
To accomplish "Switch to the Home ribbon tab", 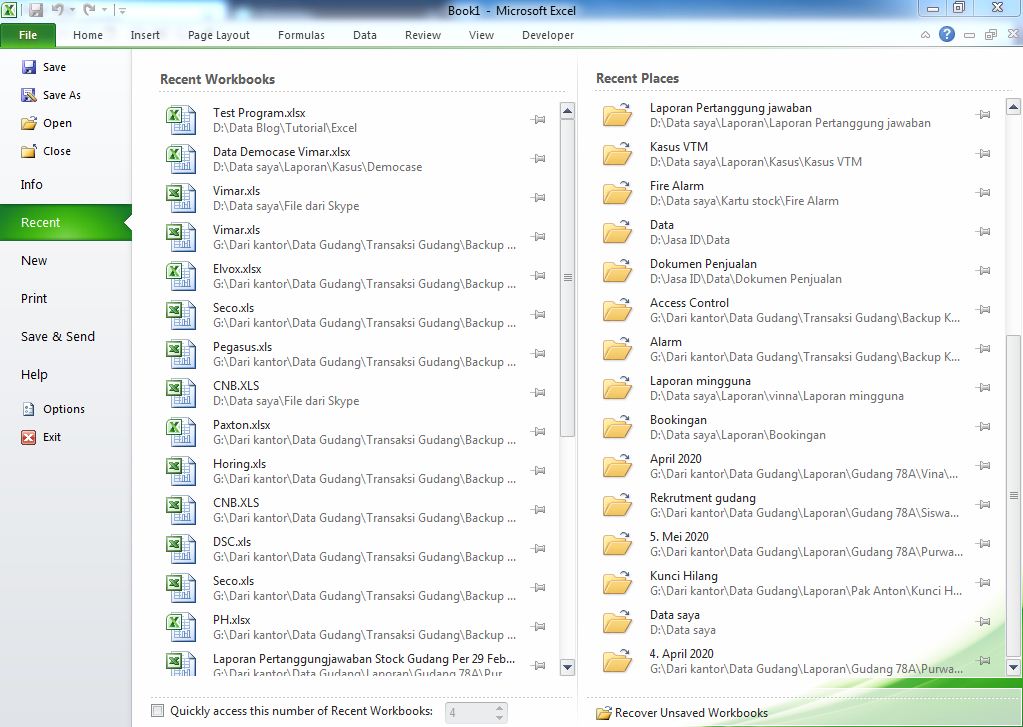I will click(87, 35).
